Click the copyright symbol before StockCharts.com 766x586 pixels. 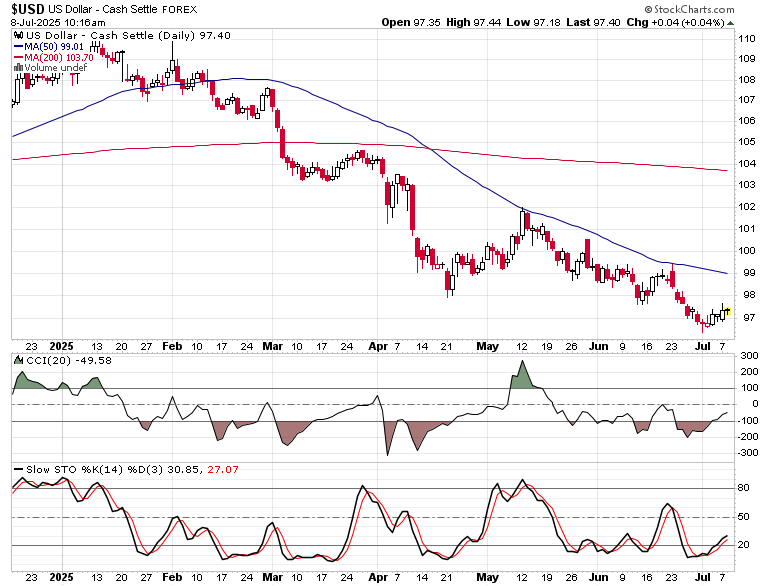pyautogui.click(x=648, y=9)
